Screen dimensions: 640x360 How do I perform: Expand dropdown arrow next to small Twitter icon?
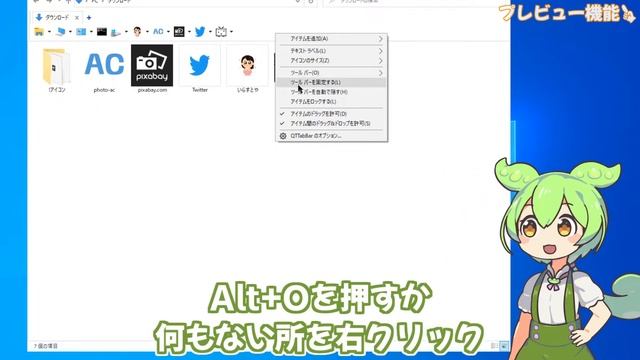(x=210, y=32)
